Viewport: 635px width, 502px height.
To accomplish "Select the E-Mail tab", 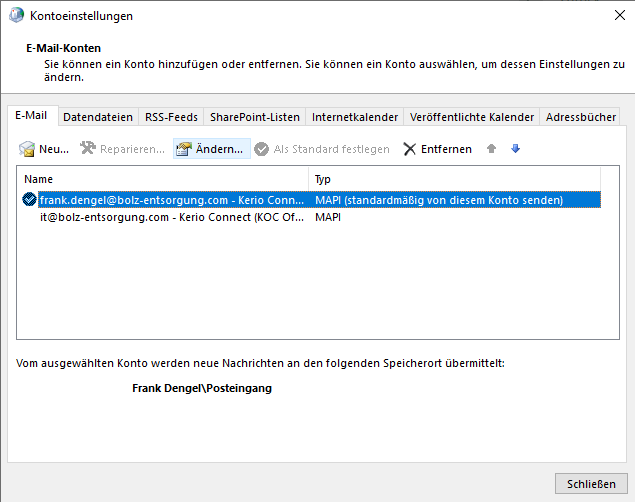I will tap(31, 116).
